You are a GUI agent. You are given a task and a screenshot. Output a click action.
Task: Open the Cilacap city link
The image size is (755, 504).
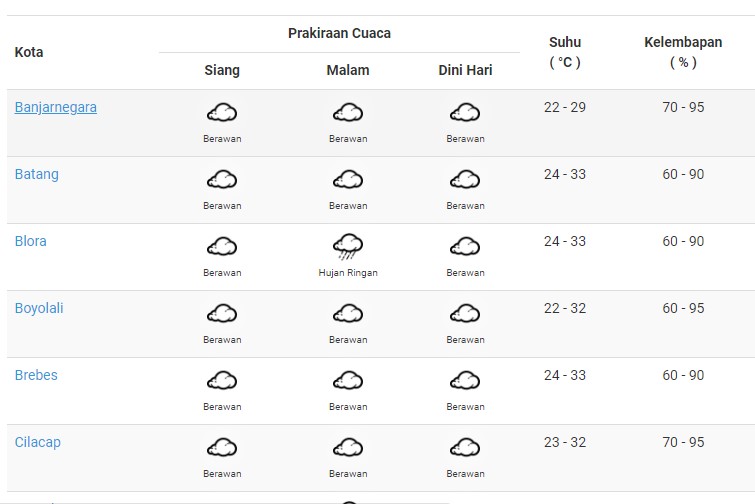pos(38,442)
